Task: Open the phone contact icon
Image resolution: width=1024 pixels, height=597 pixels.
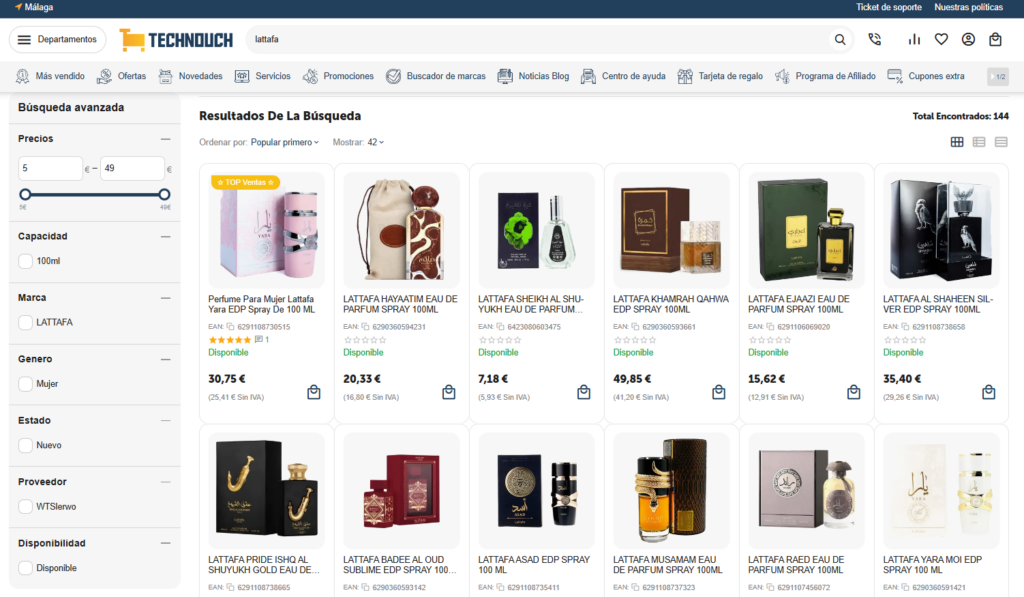Action: (x=874, y=39)
